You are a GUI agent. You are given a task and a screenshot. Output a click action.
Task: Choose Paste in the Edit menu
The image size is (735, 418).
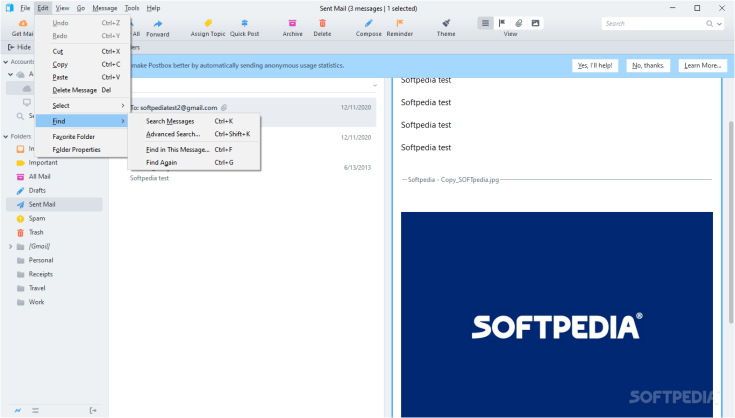point(82,77)
